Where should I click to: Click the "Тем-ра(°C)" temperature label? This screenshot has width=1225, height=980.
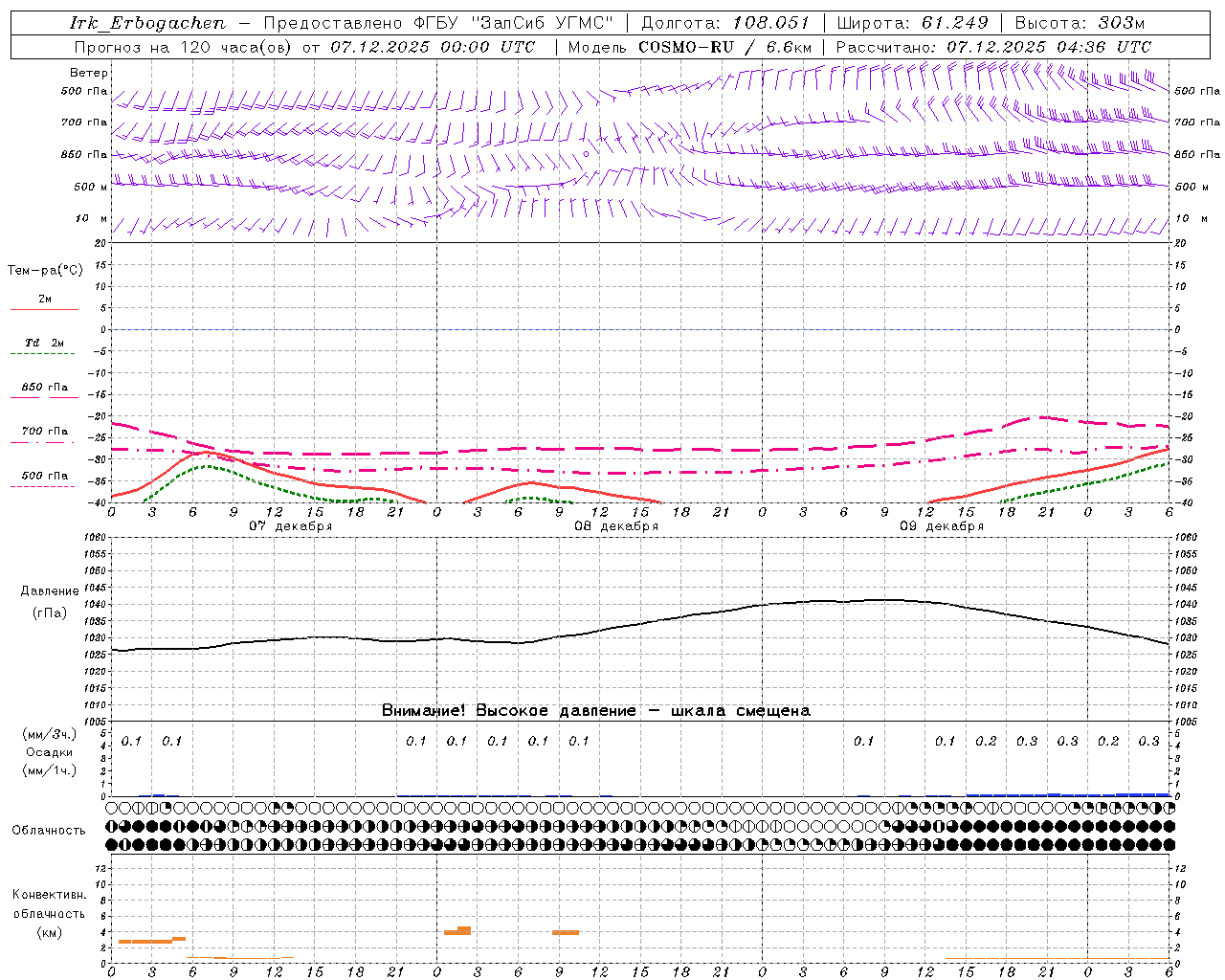point(45,270)
